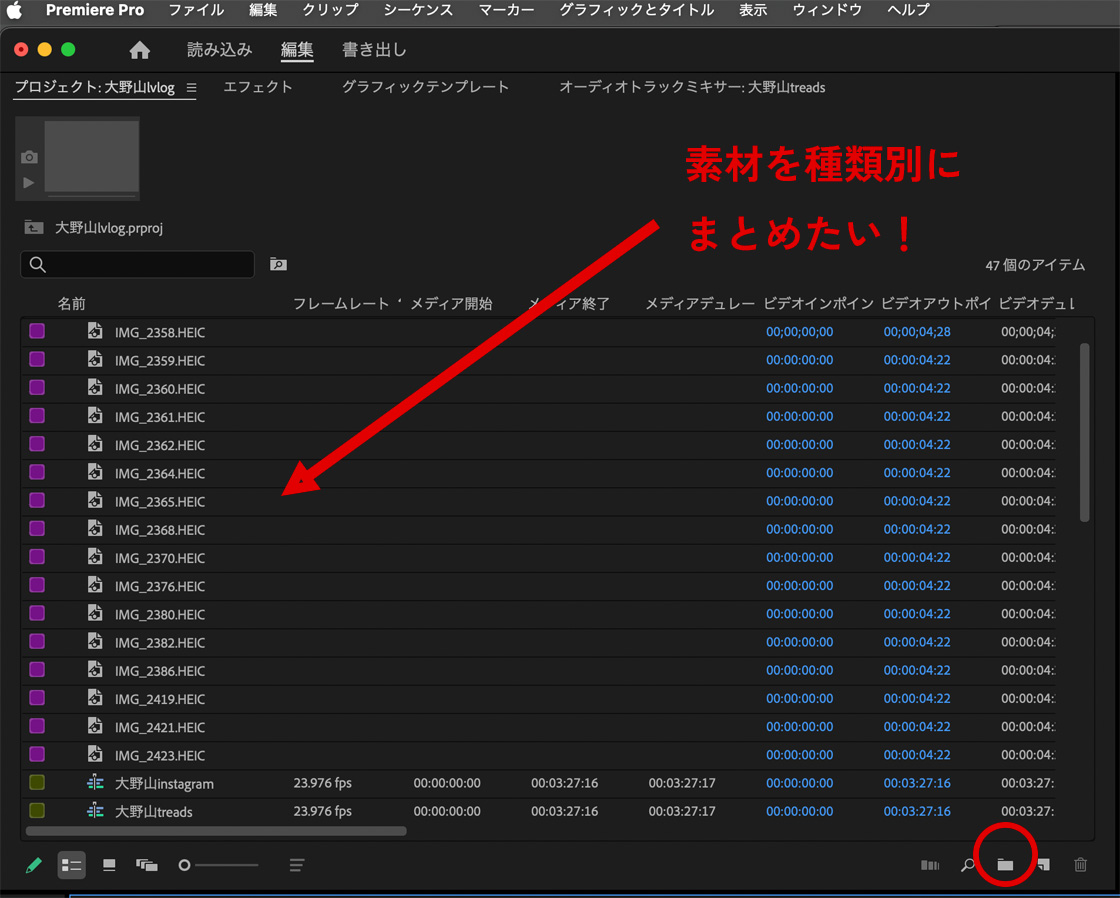1120x898 pixels.
Task: Open the シーケンス menu in the menu bar
Action: coord(418,10)
